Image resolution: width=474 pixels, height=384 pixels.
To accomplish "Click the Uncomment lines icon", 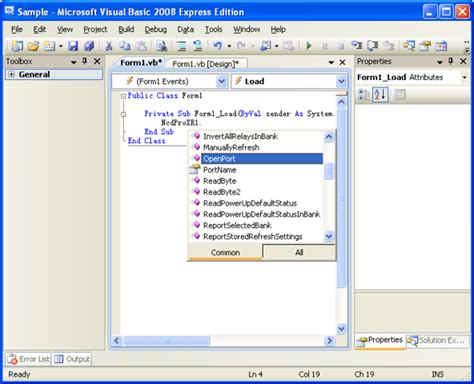I will coord(198,46).
